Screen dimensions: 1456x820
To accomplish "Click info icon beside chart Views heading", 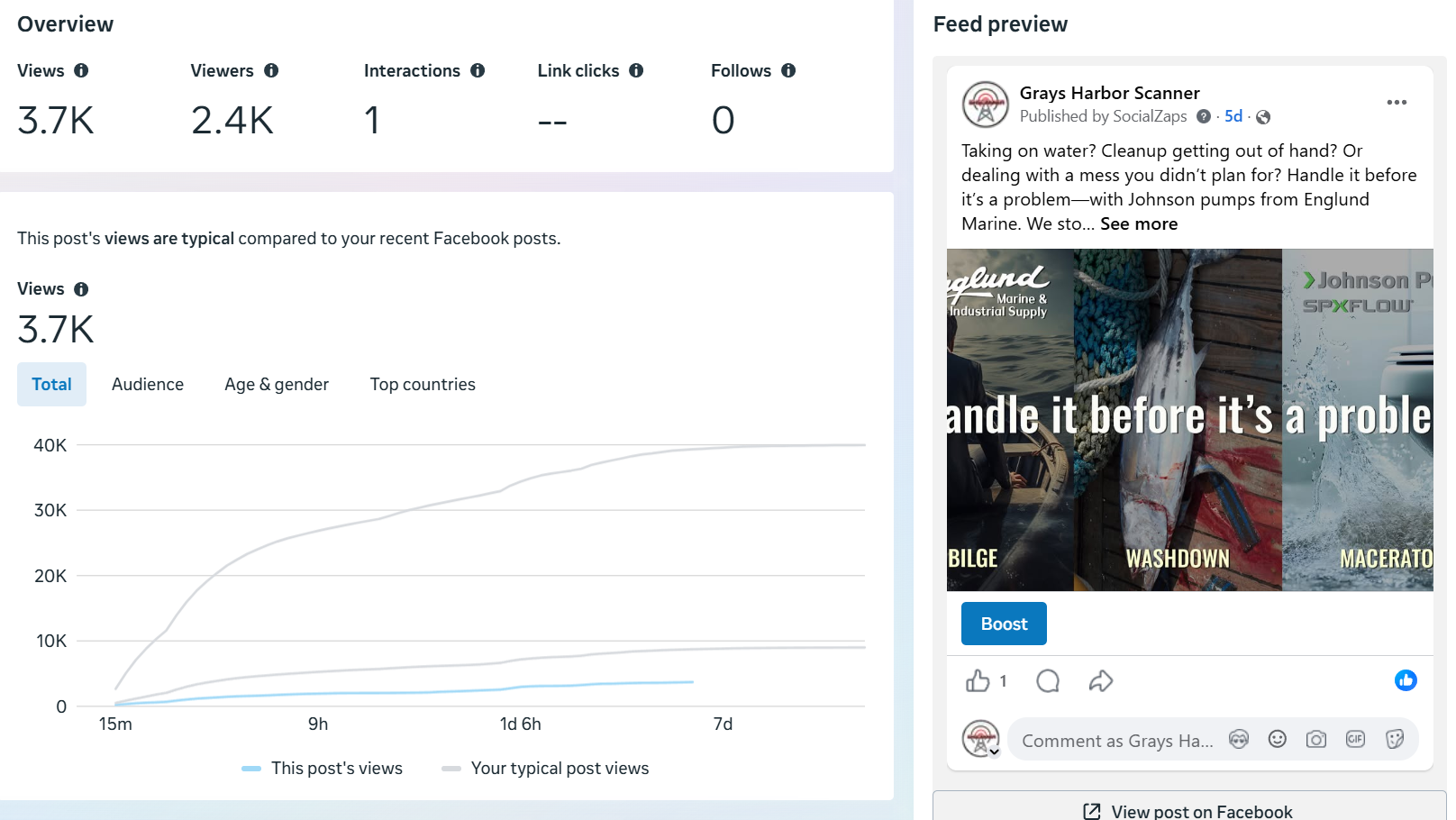I will point(81,289).
